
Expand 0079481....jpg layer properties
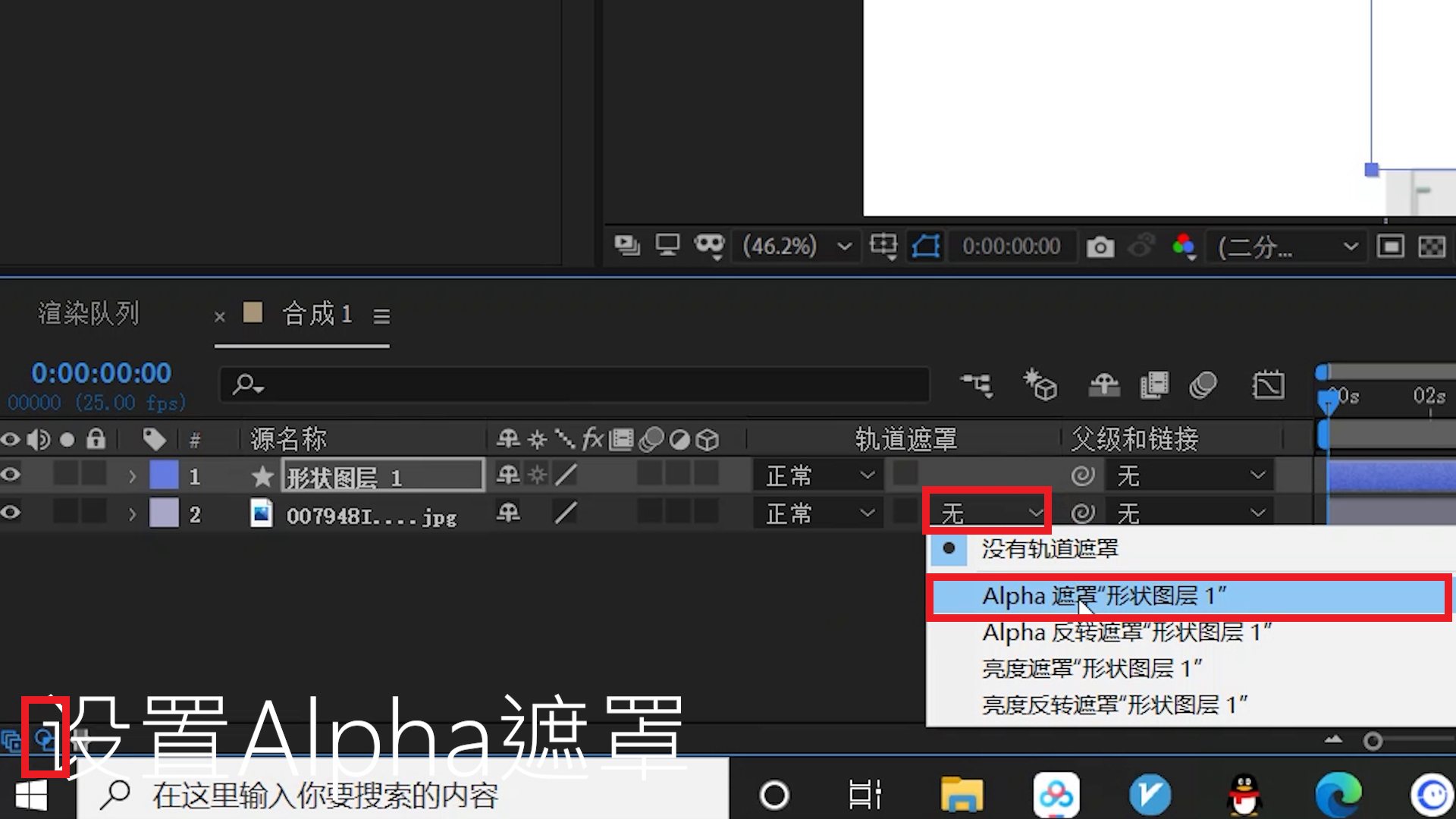click(131, 513)
